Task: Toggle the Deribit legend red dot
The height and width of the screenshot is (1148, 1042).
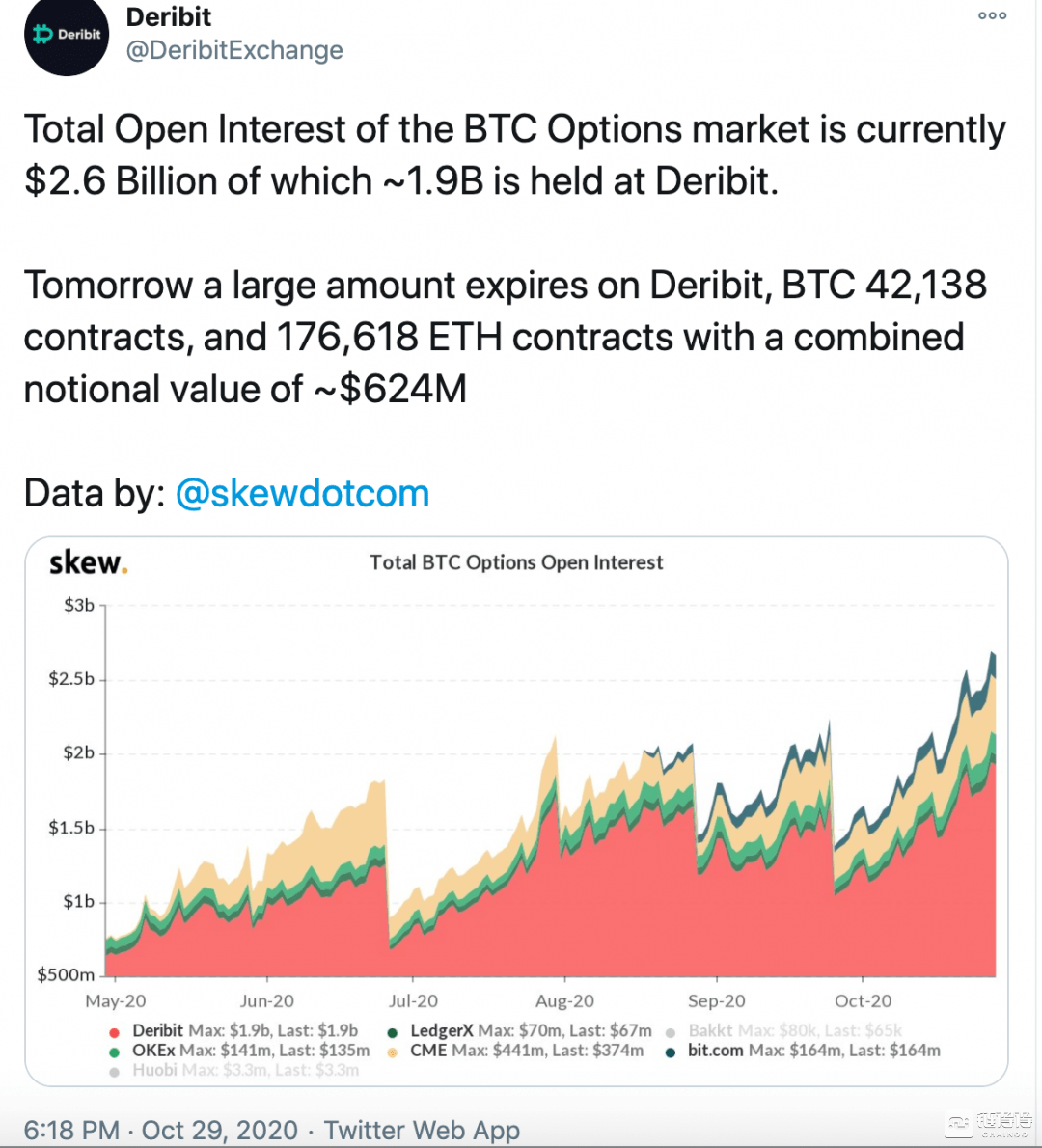Action: tap(115, 1032)
